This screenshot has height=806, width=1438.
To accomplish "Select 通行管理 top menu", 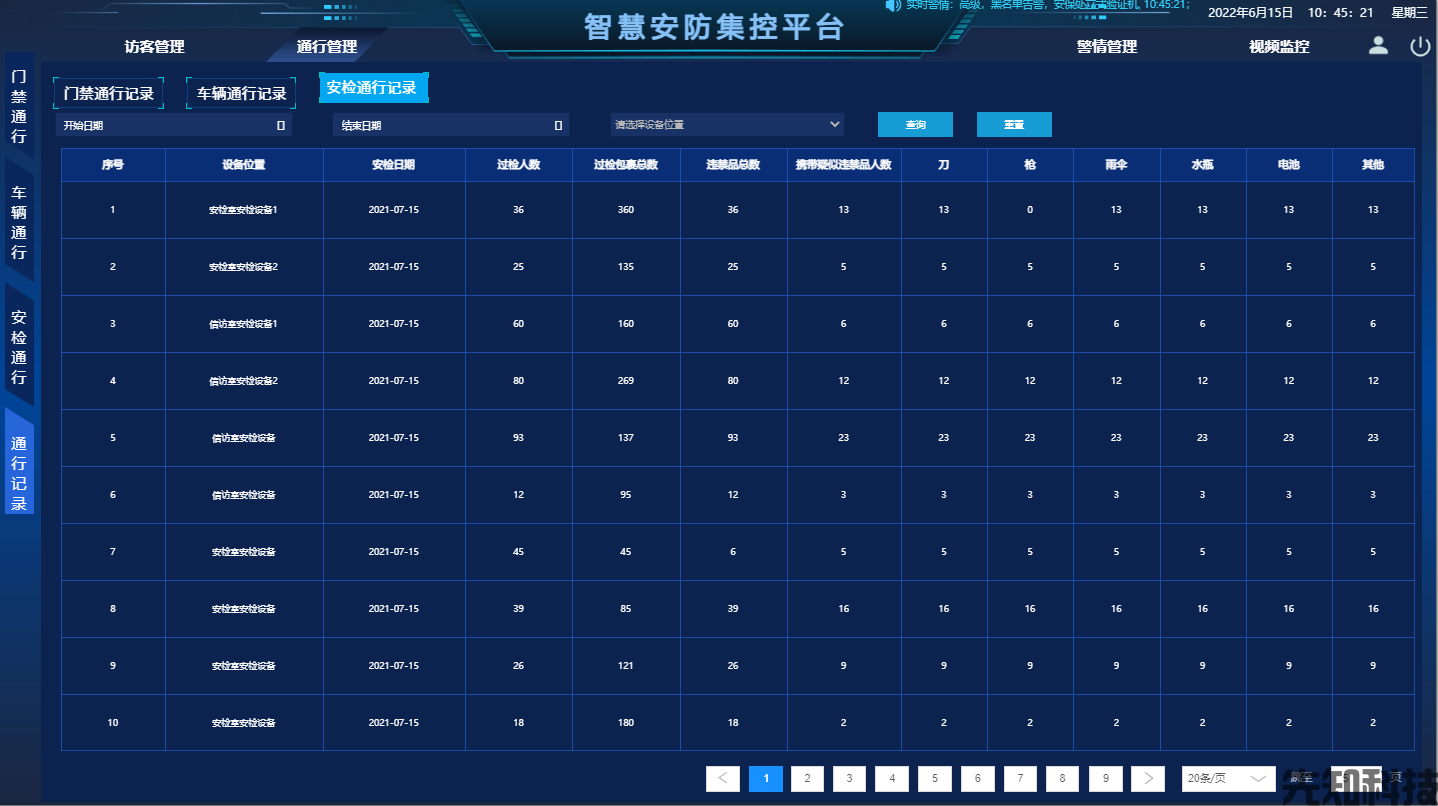I will tap(326, 47).
